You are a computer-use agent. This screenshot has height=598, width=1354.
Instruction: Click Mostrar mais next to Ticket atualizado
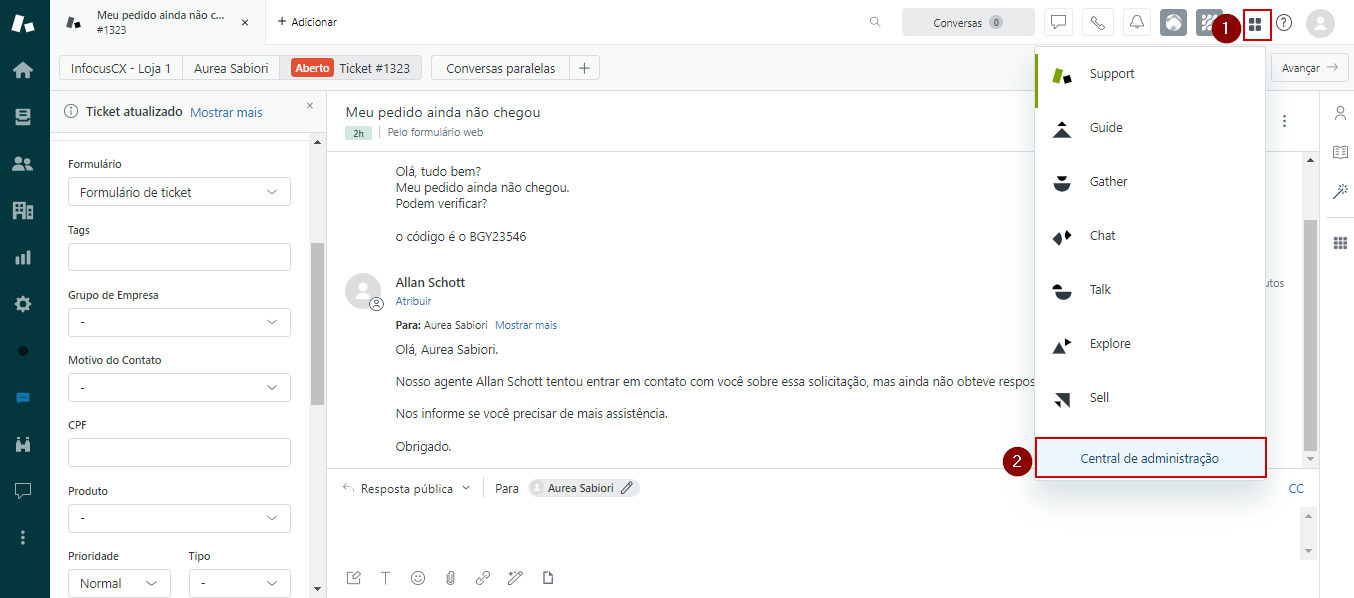pyautogui.click(x=226, y=112)
